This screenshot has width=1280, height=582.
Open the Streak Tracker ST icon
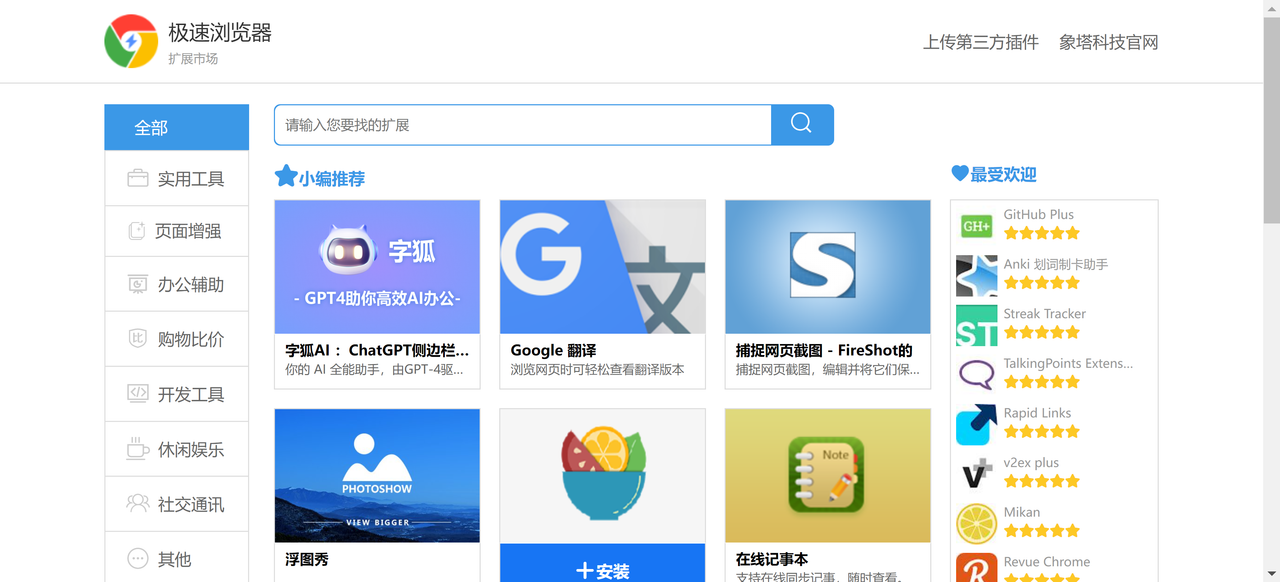pyautogui.click(x=976, y=326)
